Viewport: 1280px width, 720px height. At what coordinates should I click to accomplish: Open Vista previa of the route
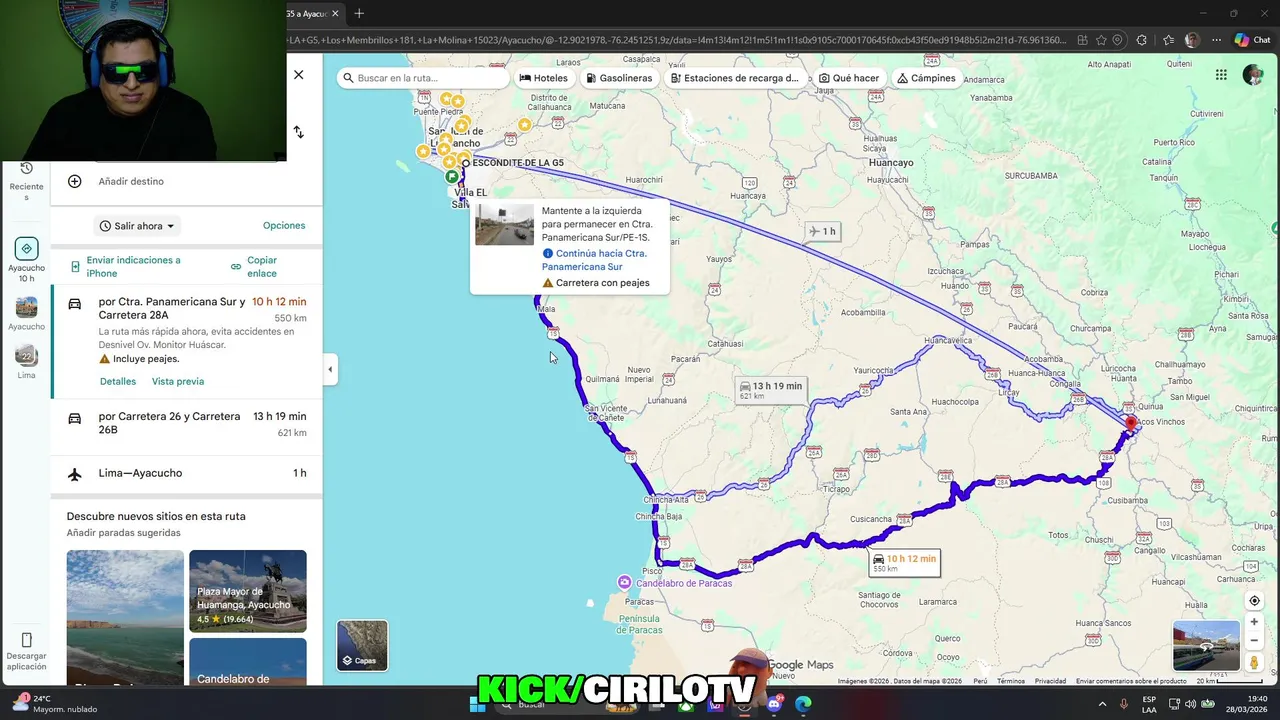[x=178, y=382]
